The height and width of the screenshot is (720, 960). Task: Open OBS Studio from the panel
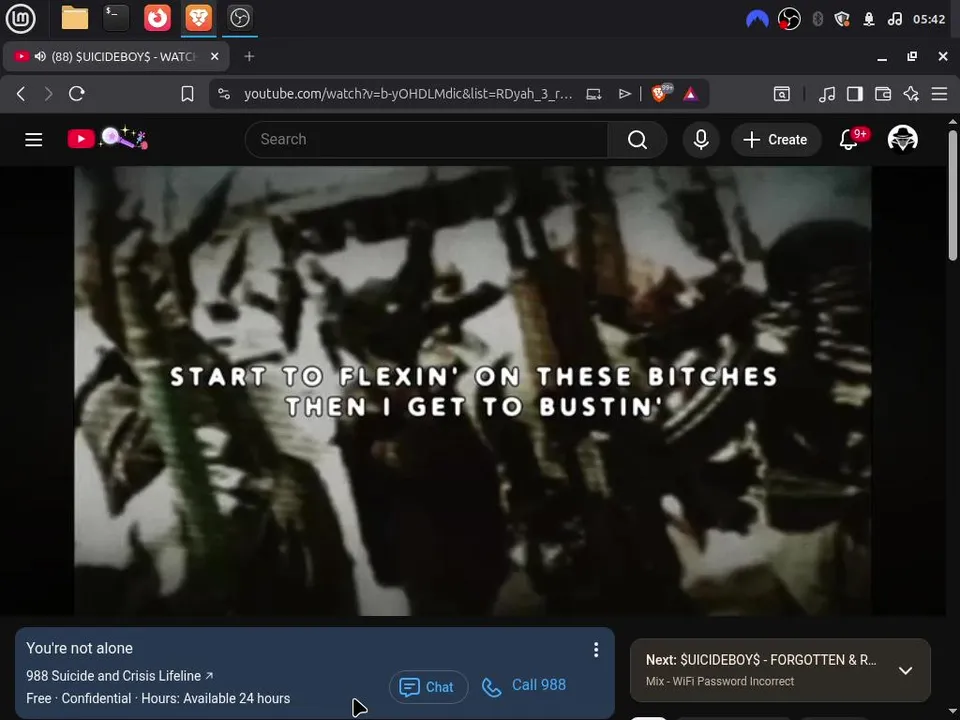(x=239, y=18)
